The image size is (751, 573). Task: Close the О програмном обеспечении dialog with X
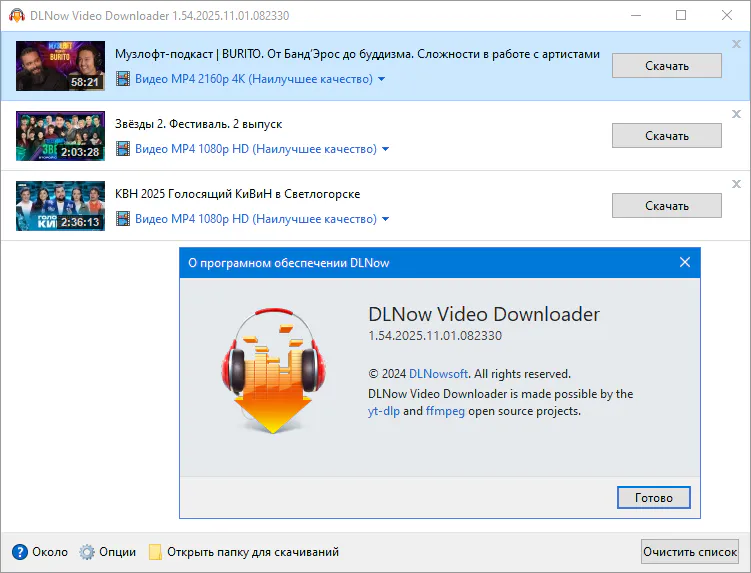click(685, 263)
